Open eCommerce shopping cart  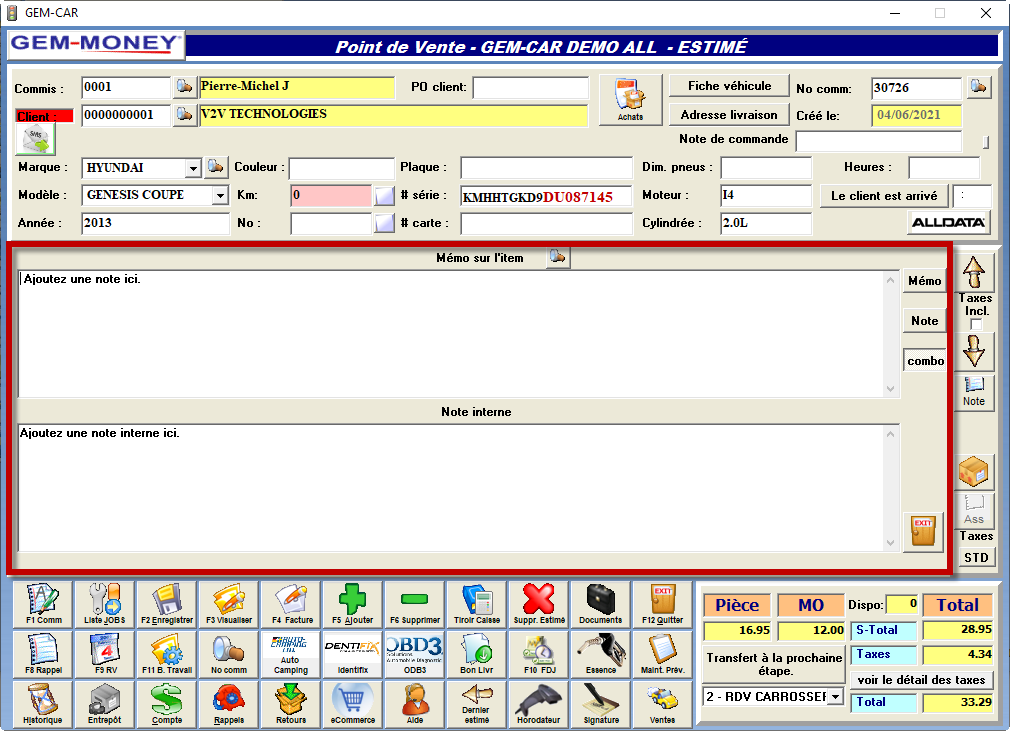353,704
